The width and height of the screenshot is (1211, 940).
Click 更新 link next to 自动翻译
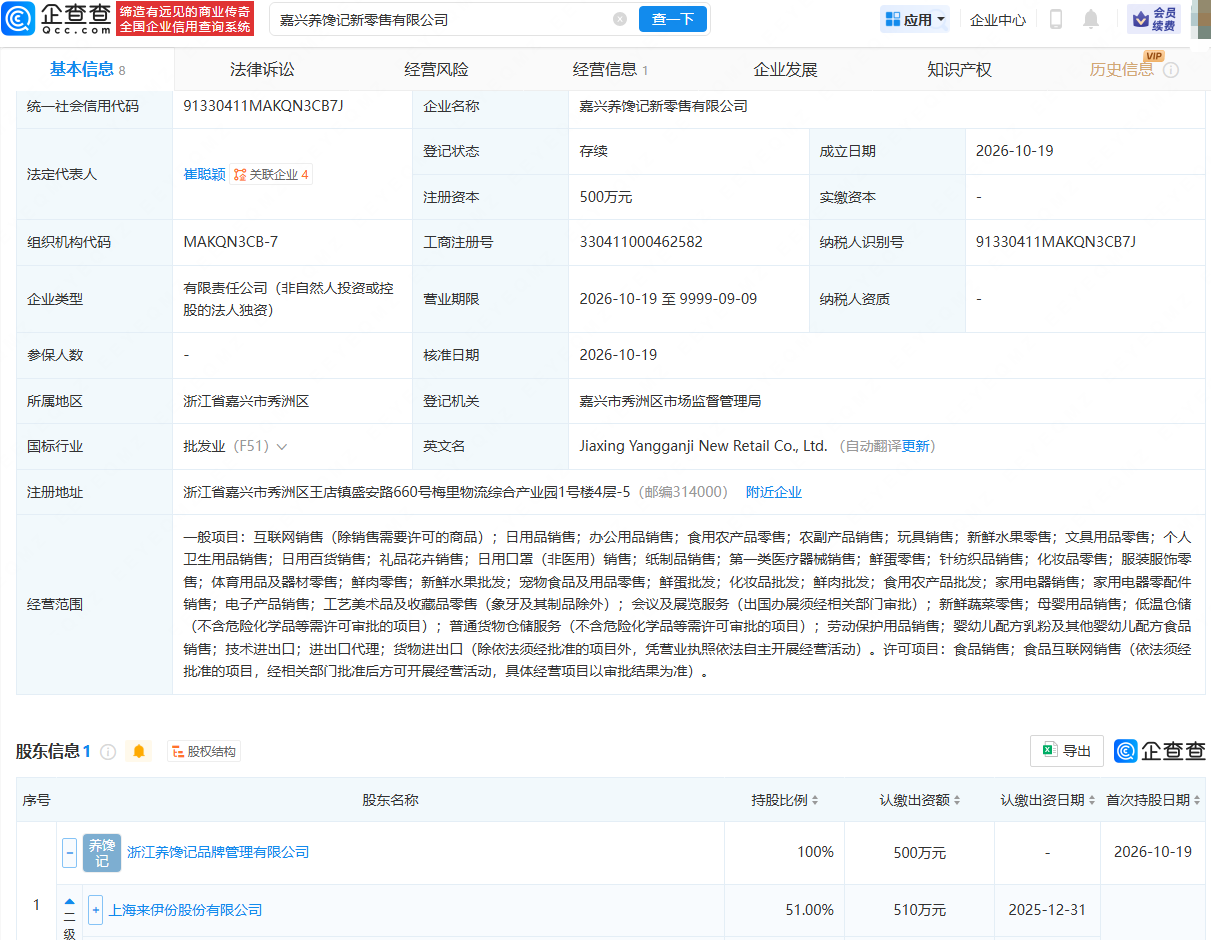[916, 446]
